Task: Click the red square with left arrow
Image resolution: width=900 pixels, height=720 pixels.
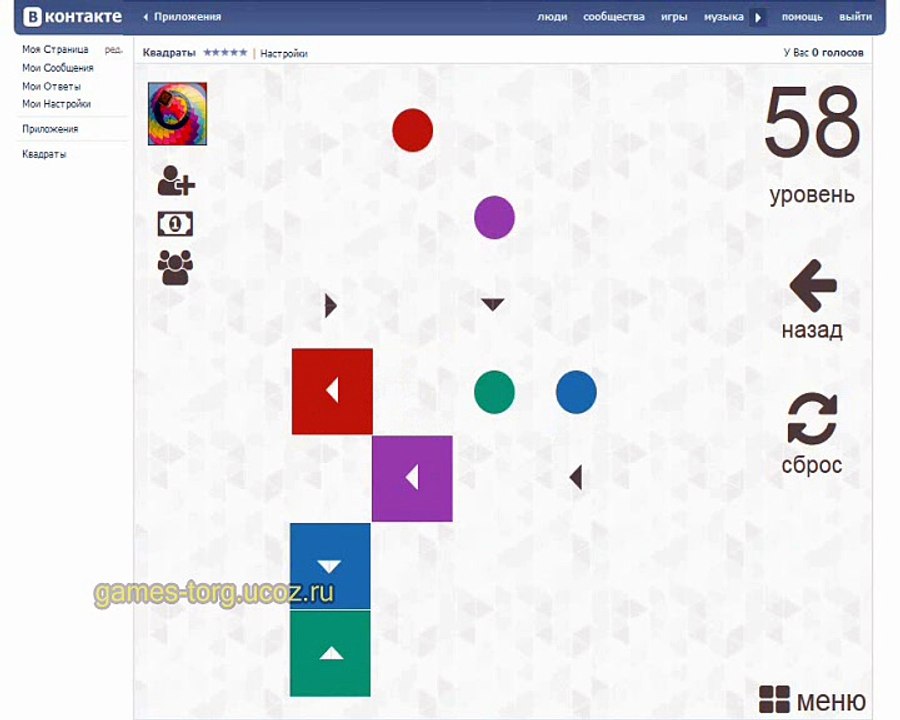Action: 332,391
